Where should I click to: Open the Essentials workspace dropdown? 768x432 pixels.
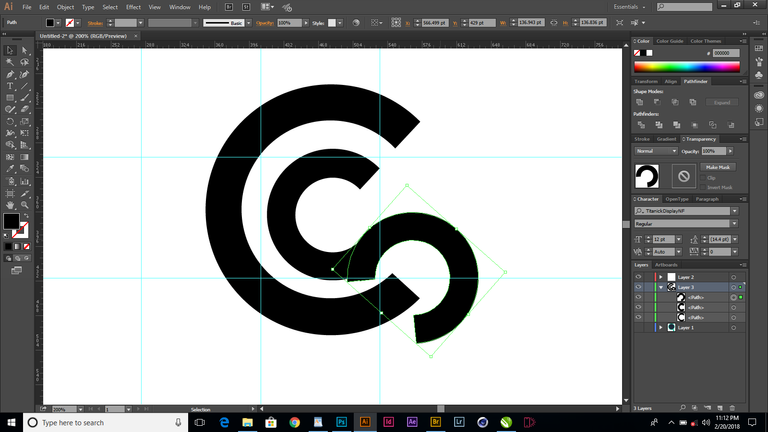(629, 7)
